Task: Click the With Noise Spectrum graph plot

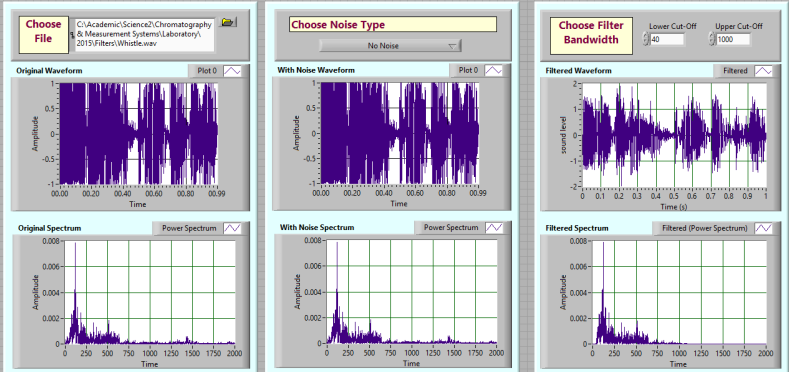Action: 412,292
